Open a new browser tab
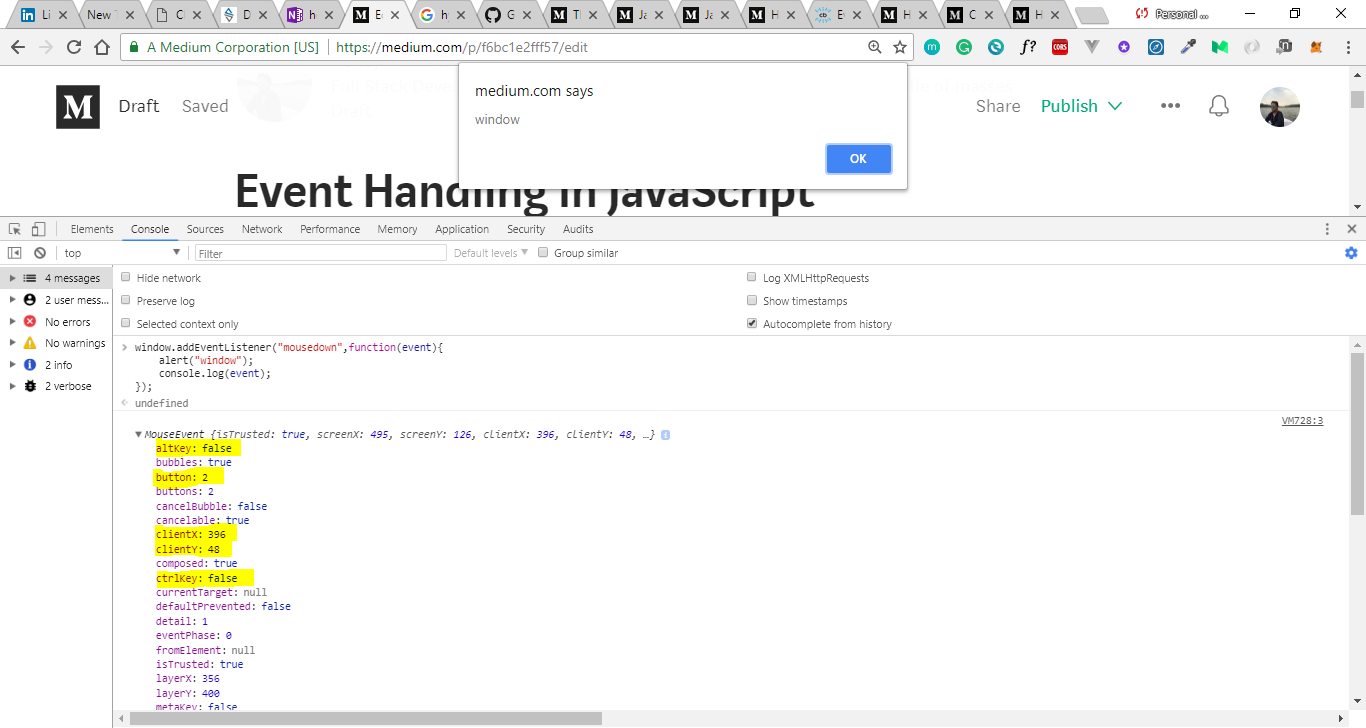Screen dimensions: 1366x728 pyautogui.click(x=1091, y=15)
